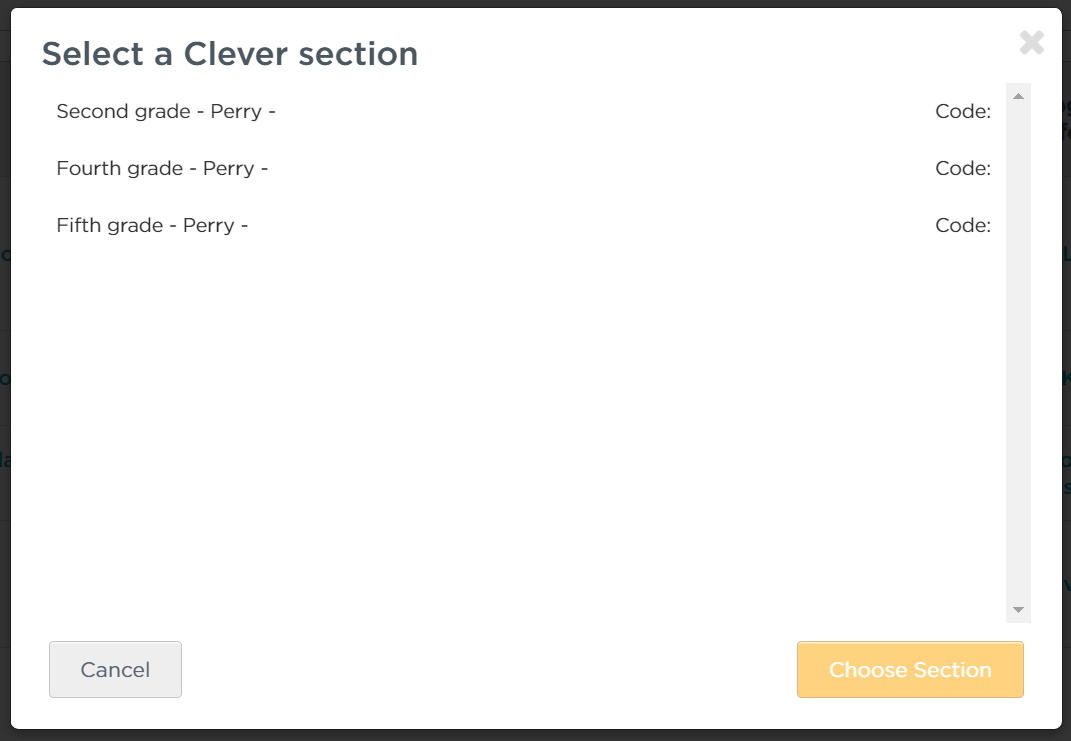Click the word Perry in Fourth grade row
Image resolution: width=1071 pixels, height=741 pixels.
228,169
